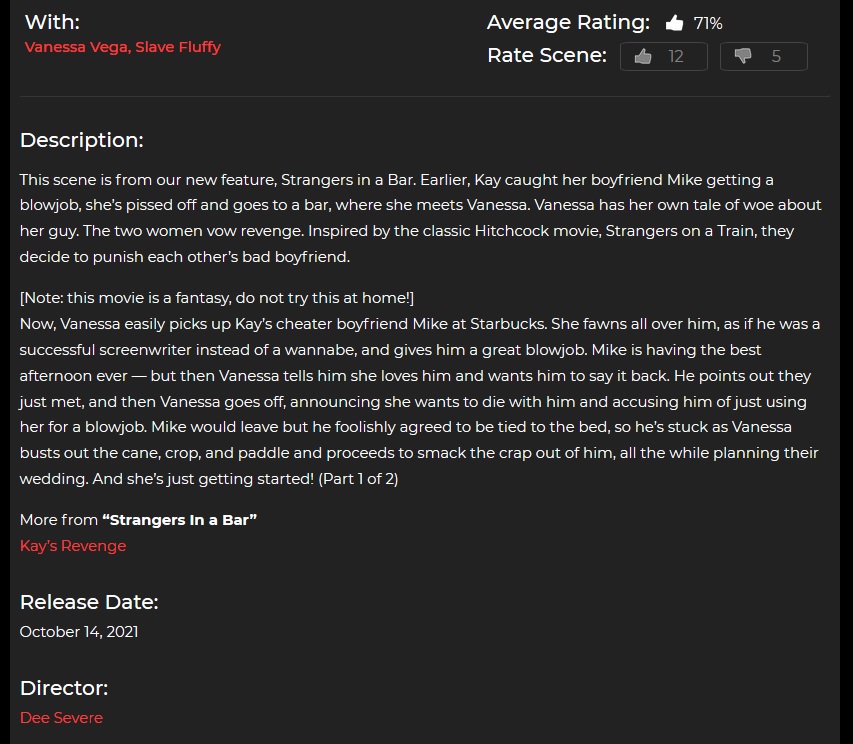
Task: Select the October 14, 2021 date text
Action: (79, 631)
